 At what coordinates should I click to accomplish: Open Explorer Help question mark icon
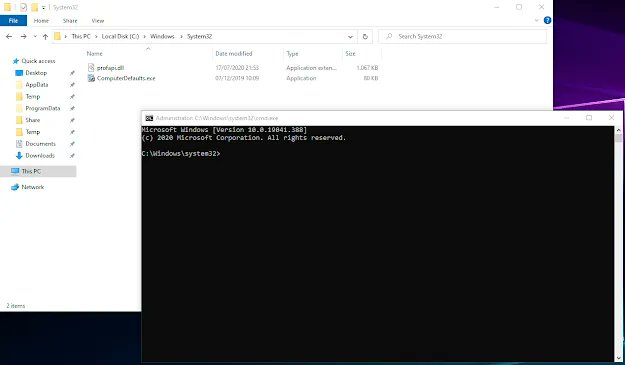point(547,20)
